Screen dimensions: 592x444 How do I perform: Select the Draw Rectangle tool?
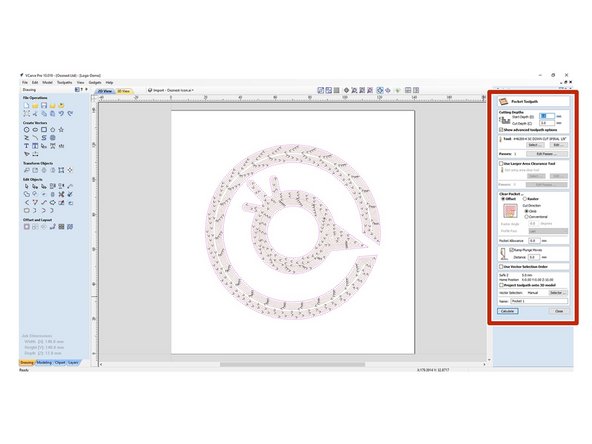[44, 130]
